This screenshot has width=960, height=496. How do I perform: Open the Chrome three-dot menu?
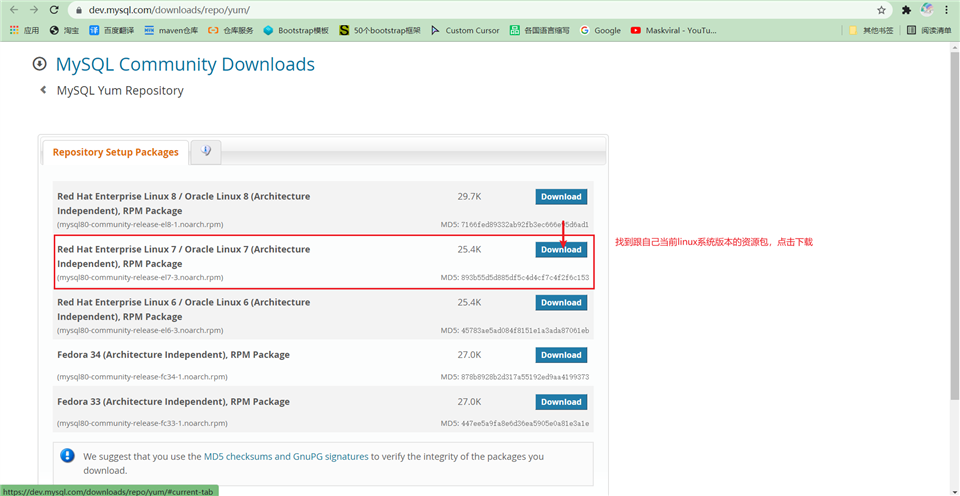pyautogui.click(x=948, y=10)
